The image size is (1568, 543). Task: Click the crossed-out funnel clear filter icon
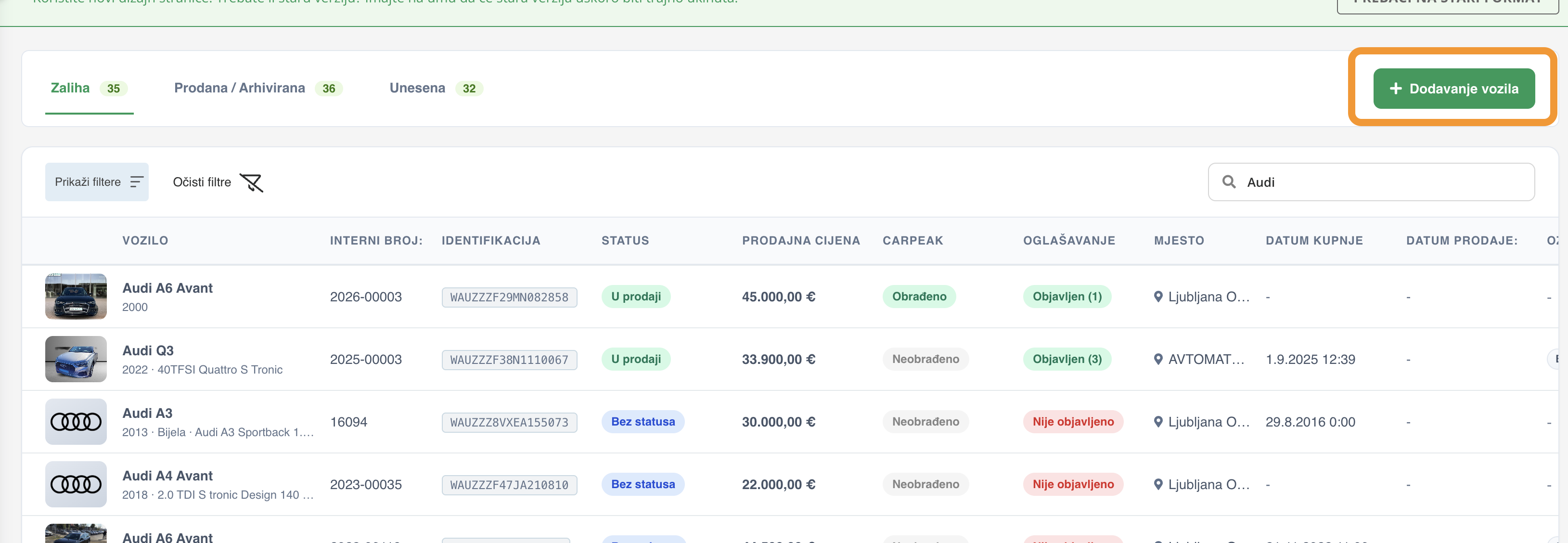pyautogui.click(x=251, y=182)
